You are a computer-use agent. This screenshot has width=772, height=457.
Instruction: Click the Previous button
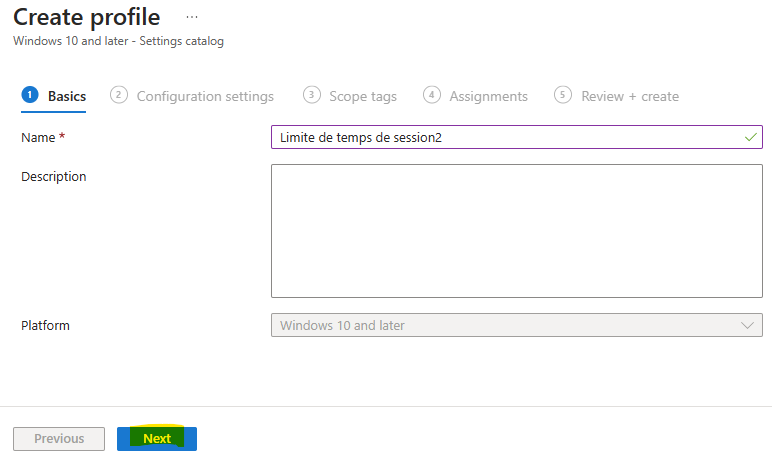pyautogui.click(x=59, y=438)
